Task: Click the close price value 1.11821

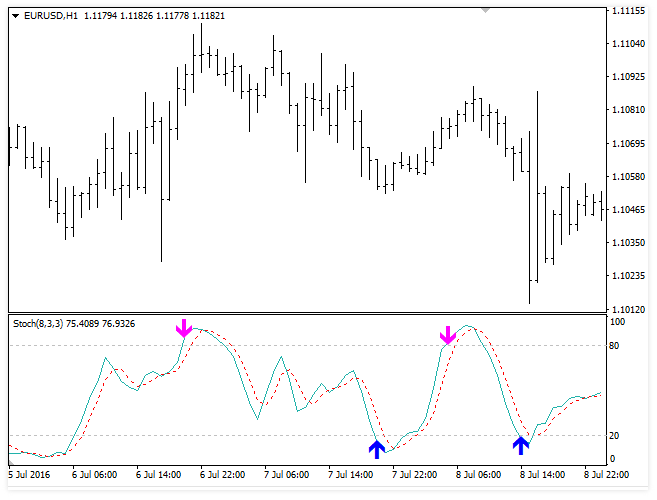Action: 209,16
